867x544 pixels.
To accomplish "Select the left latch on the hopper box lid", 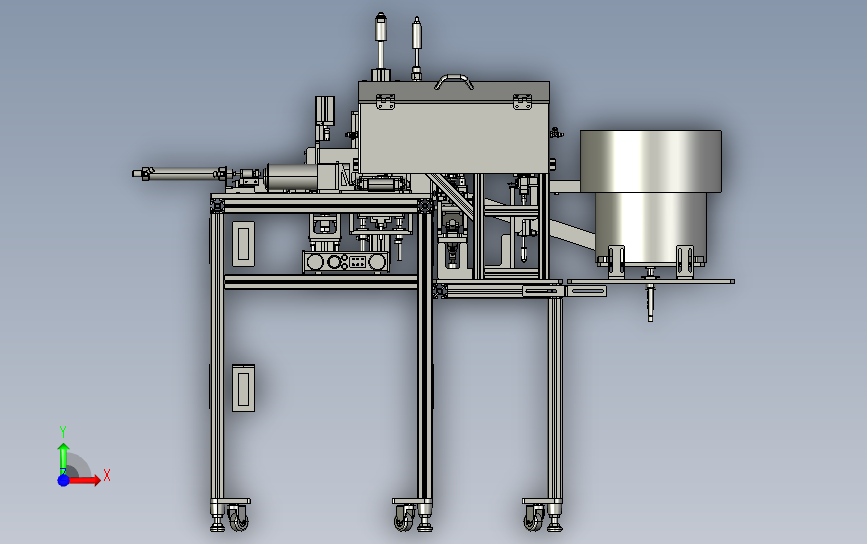I will [x=385, y=102].
